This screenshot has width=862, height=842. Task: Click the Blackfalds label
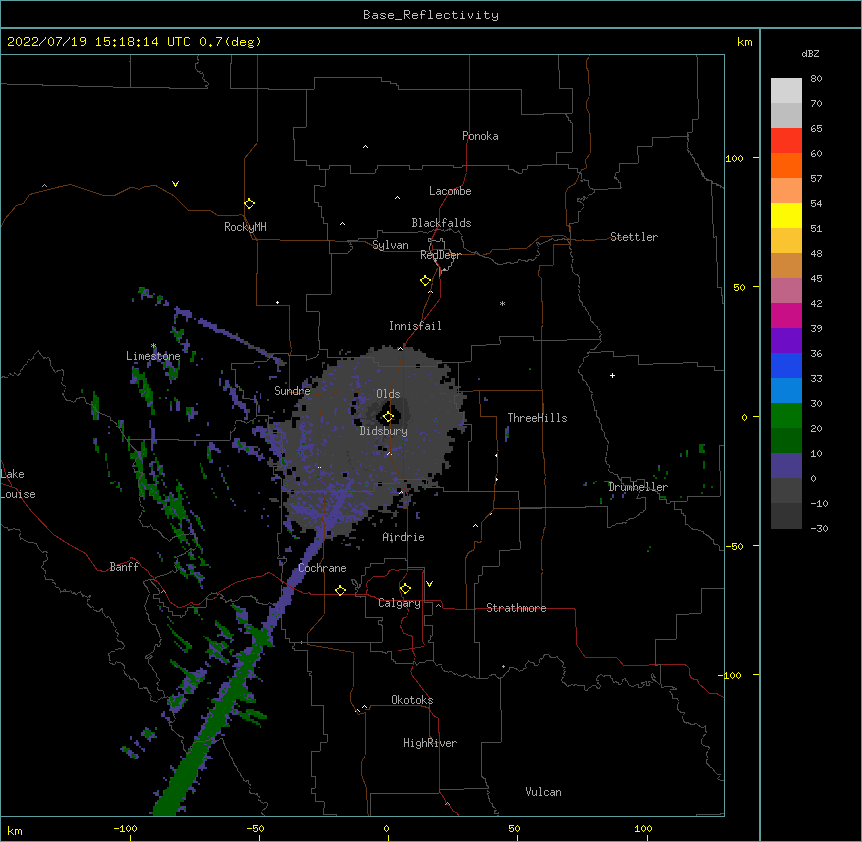pyautogui.click(x=441, y=223)
